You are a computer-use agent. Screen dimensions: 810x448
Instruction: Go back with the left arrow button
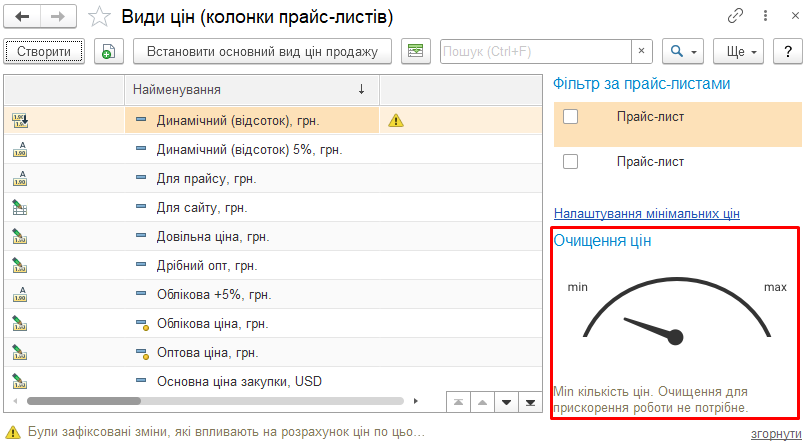22,17
